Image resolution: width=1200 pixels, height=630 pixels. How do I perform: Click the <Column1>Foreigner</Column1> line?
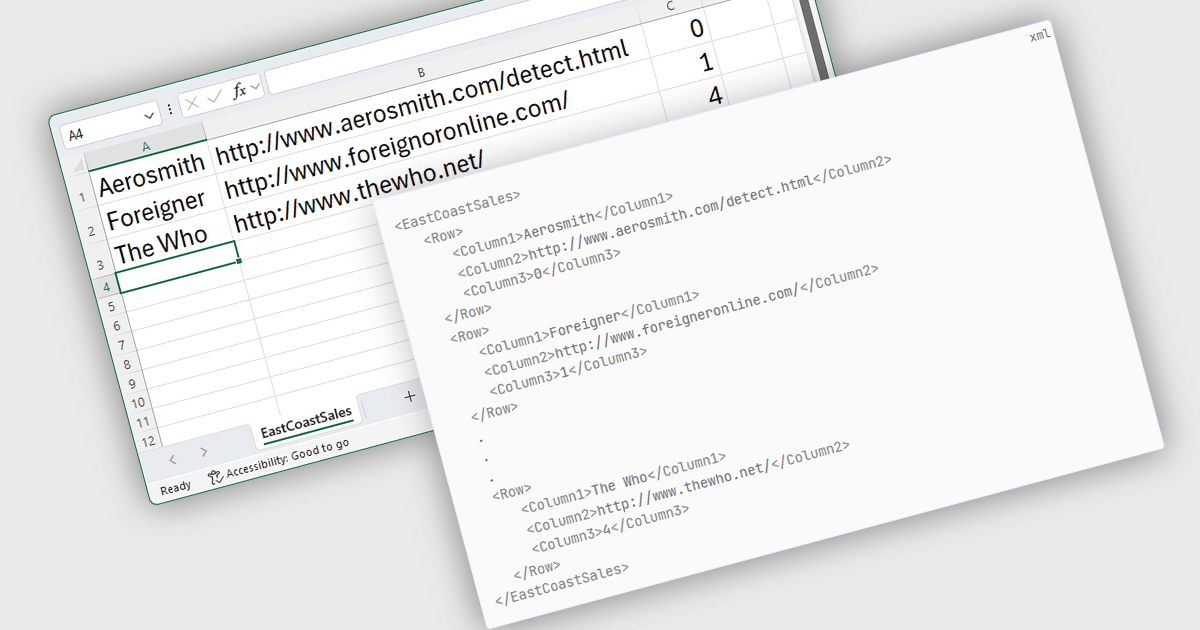[588, 325]
